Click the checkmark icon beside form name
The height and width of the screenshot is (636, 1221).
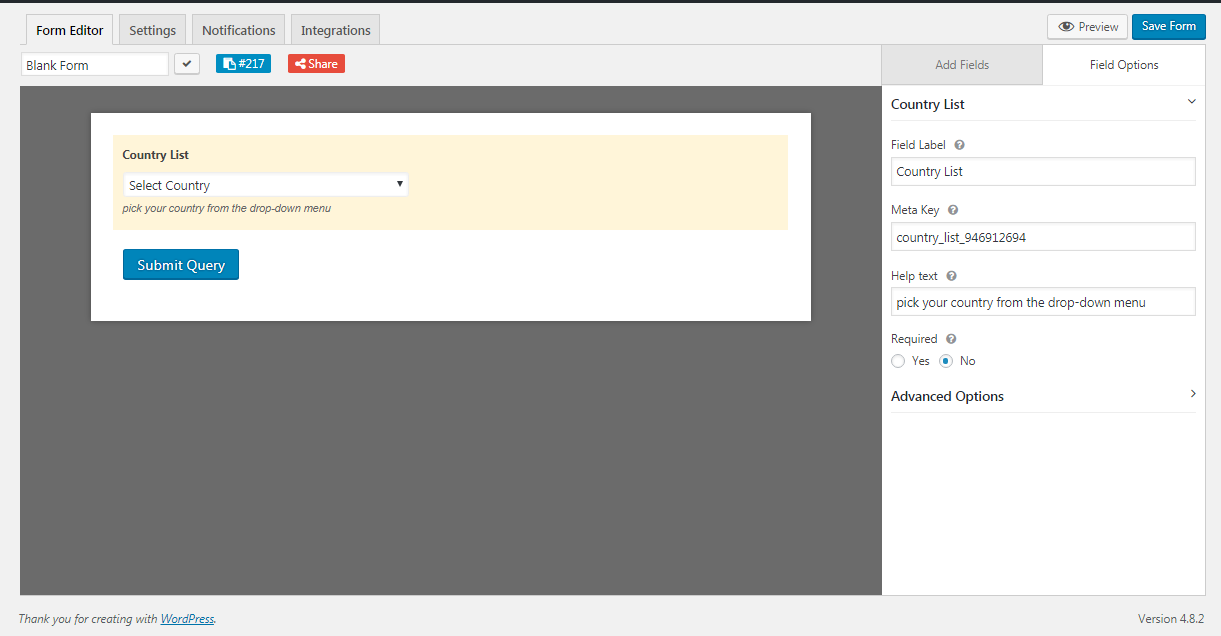187,63
